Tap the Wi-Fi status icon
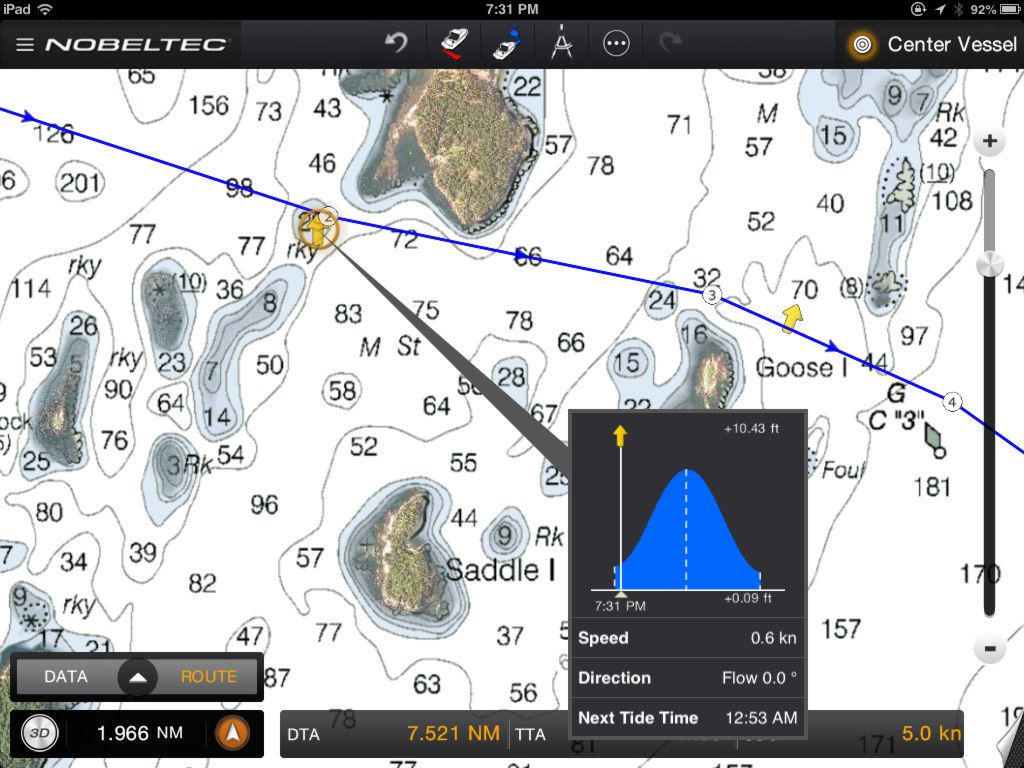Image resolution: width=1024 pixels, height=768 pixels. [46, 9]
